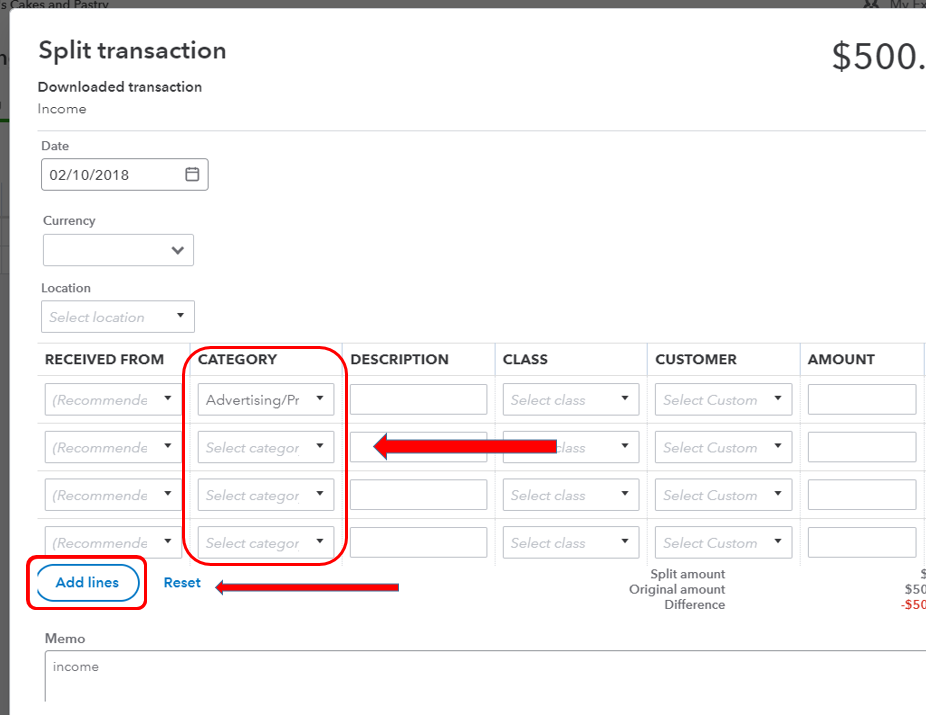
Task: Click Description field in fourth row
Action: click(418, 543)
